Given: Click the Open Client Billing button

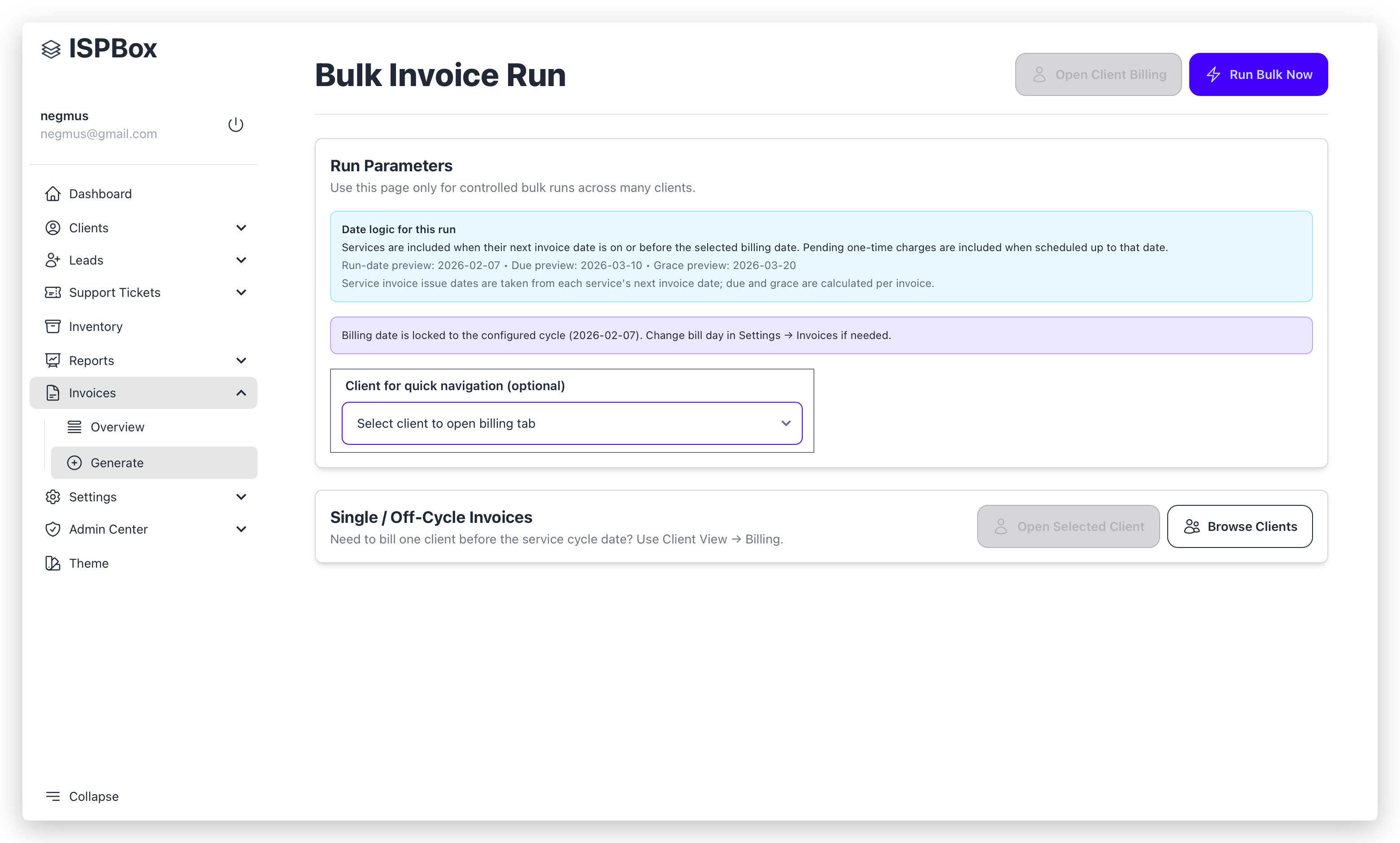Looking at the screenshot, I should click(1098, 74).
